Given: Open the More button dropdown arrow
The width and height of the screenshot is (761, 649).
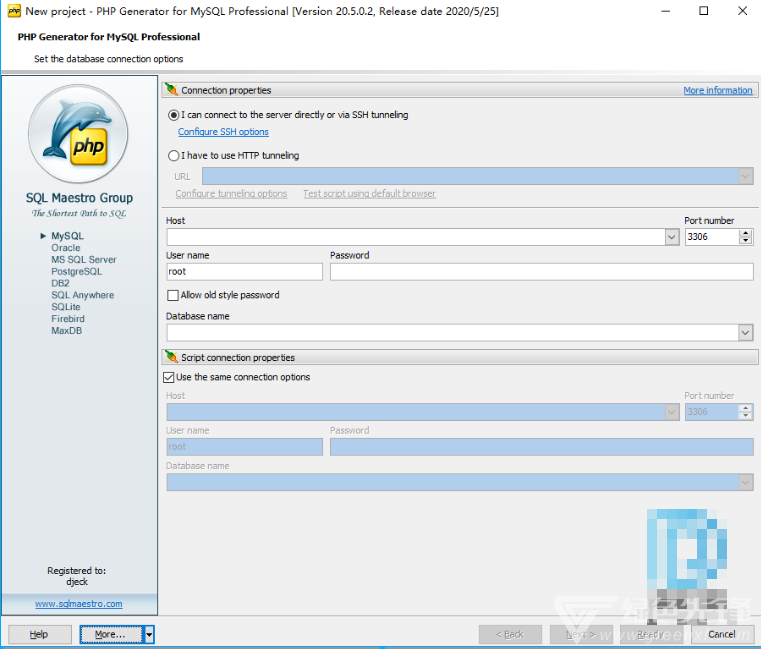Looking at the screenshot, I should [x=149, y=634].
